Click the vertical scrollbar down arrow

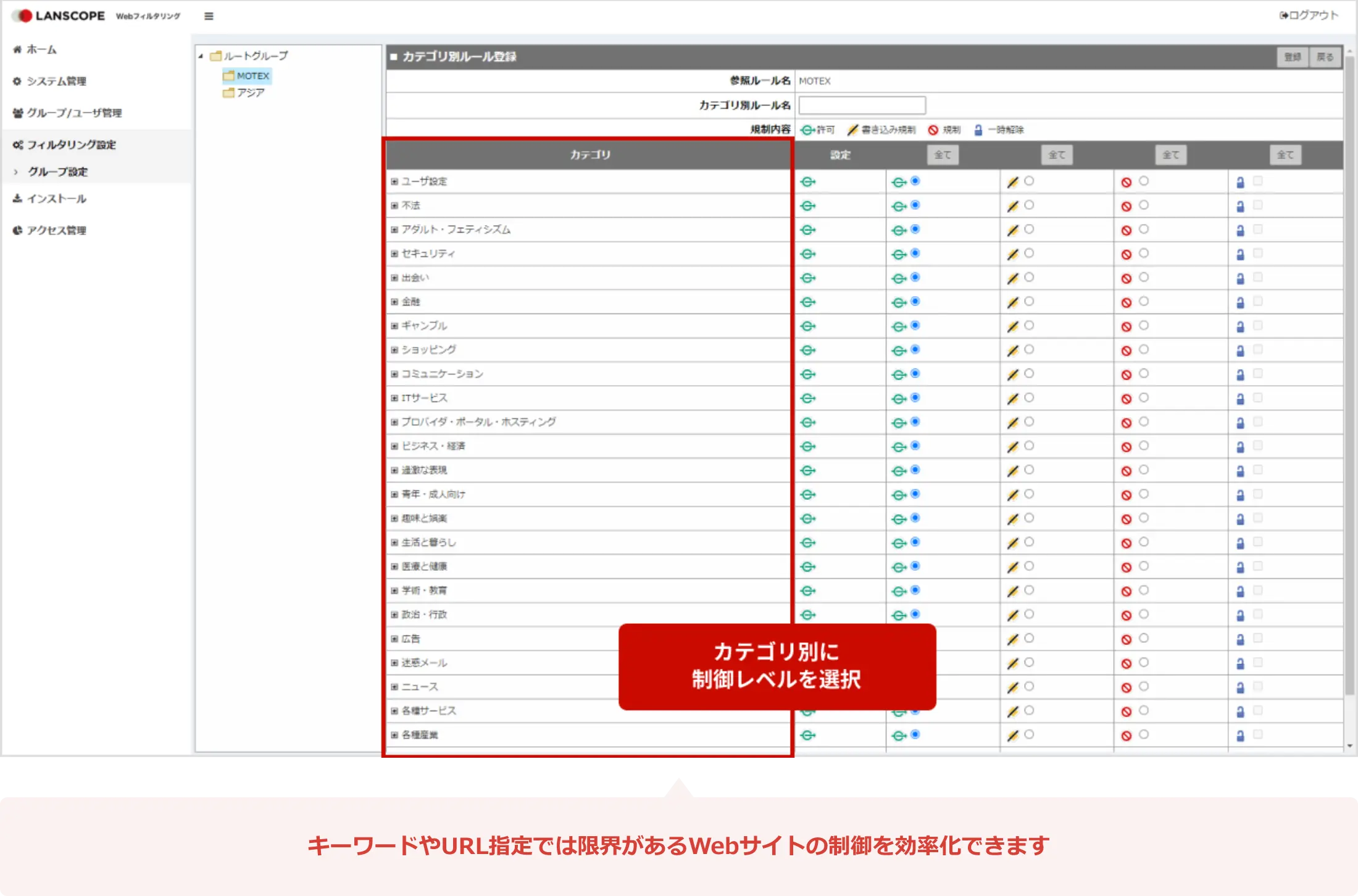point(1350,746)
